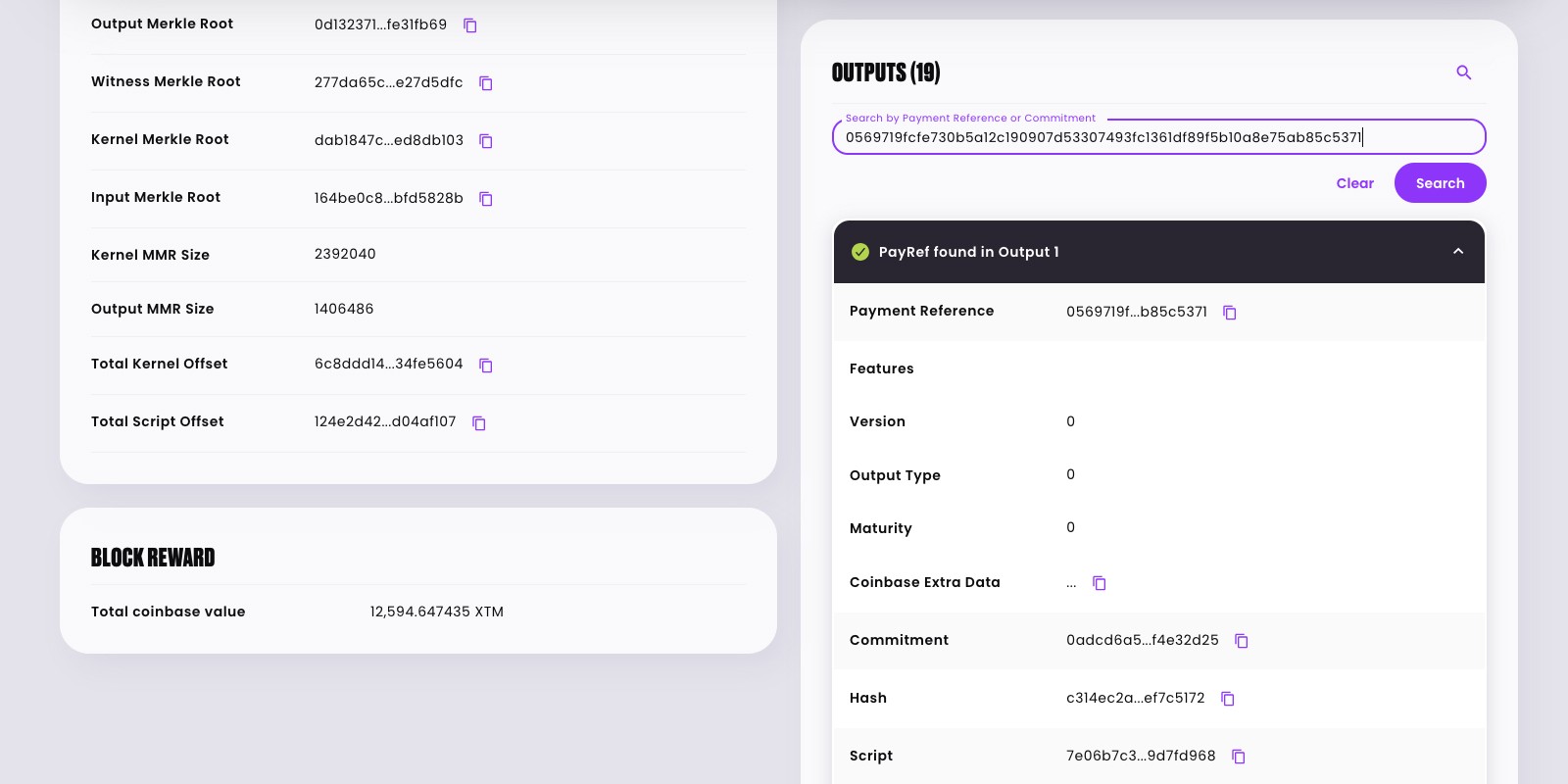Copy the Script value
1568x784 pixels.
[x=1238, y=757]
